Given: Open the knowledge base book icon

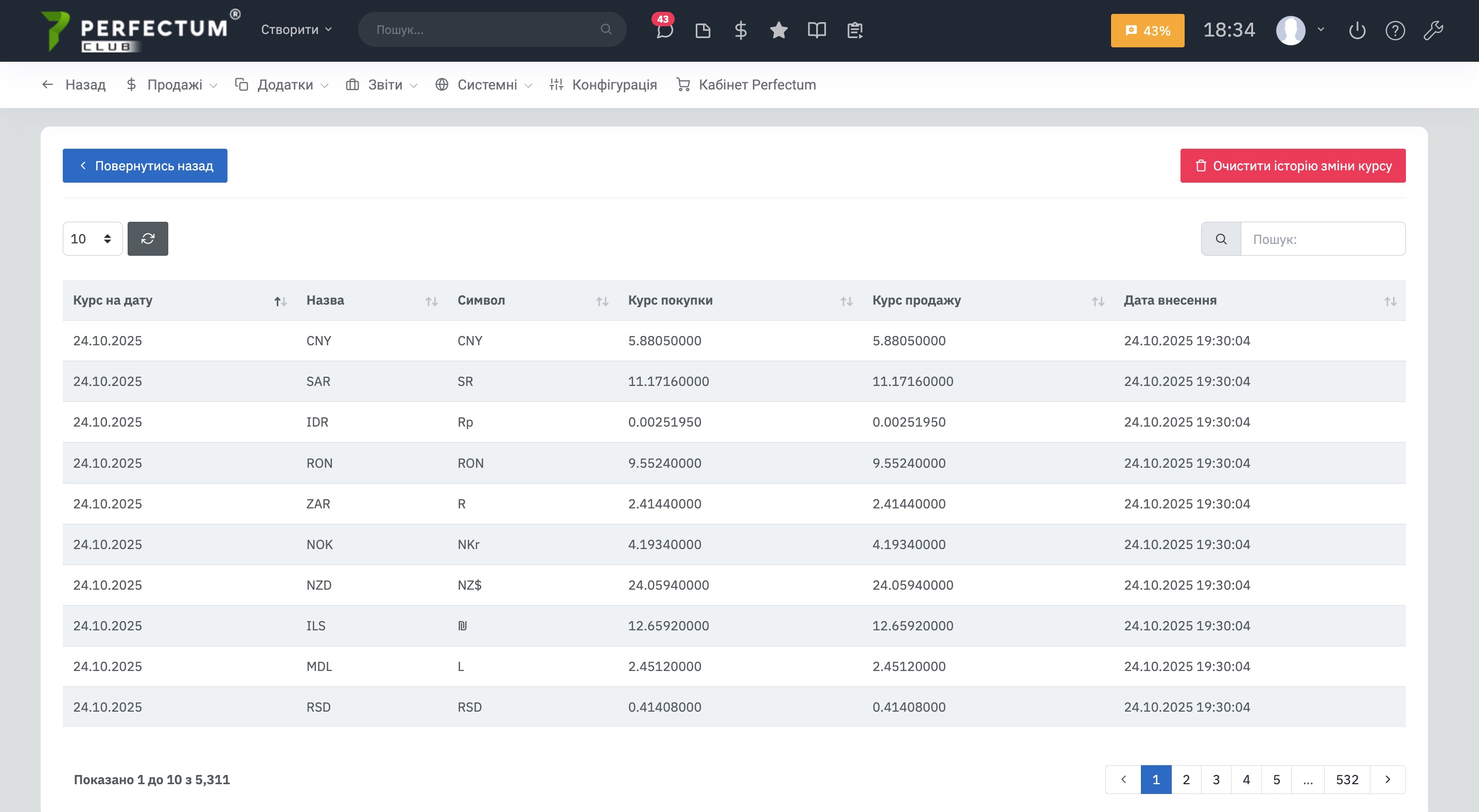Looking at the screenshot, I should click(x=817, y=30).
